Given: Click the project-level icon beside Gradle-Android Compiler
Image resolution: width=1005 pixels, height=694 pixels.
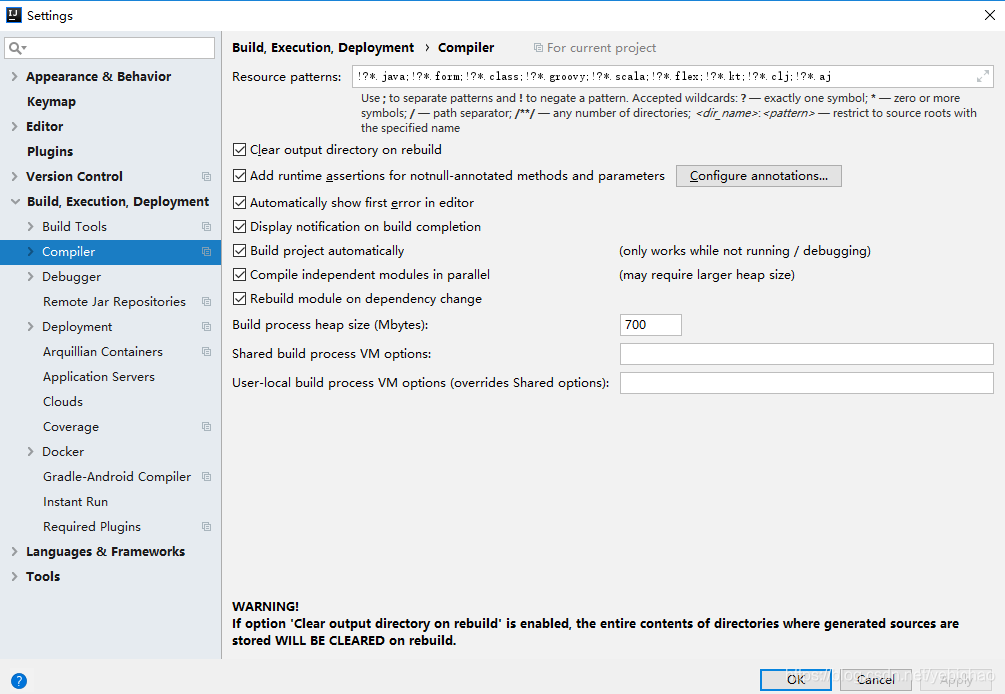Looking at the screenshot, I should pyautogui.click(x=206, y=476).
